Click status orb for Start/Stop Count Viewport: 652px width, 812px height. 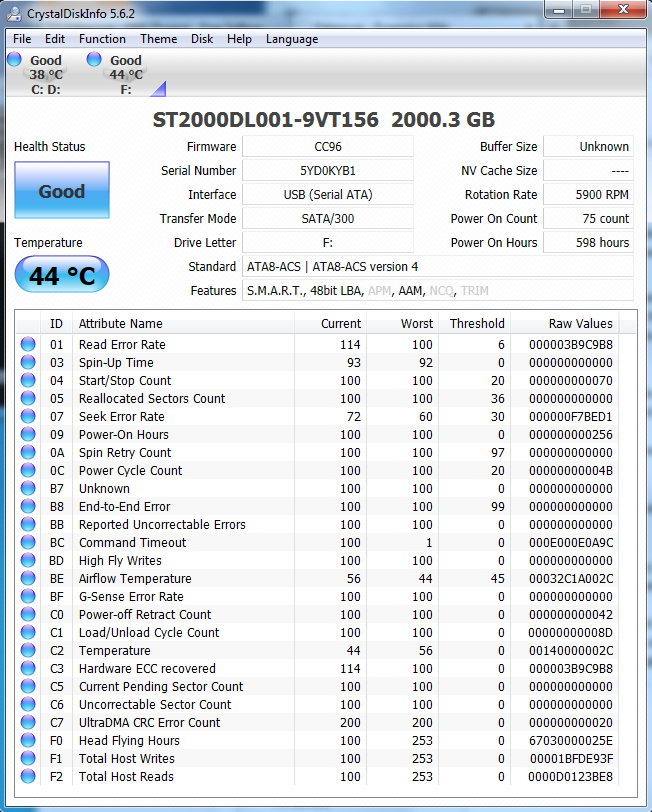(x=28, y=380)
